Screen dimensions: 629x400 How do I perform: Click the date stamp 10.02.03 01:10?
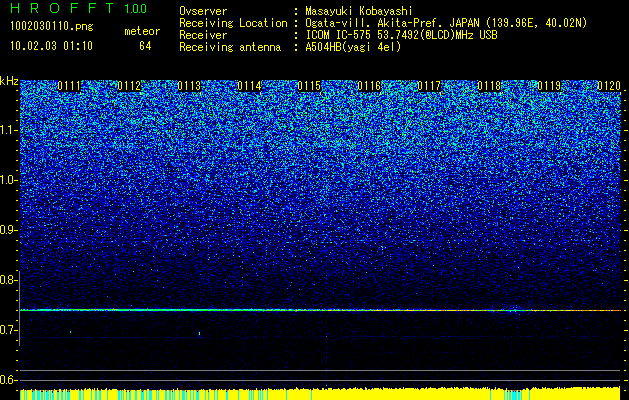coord(51,46)
